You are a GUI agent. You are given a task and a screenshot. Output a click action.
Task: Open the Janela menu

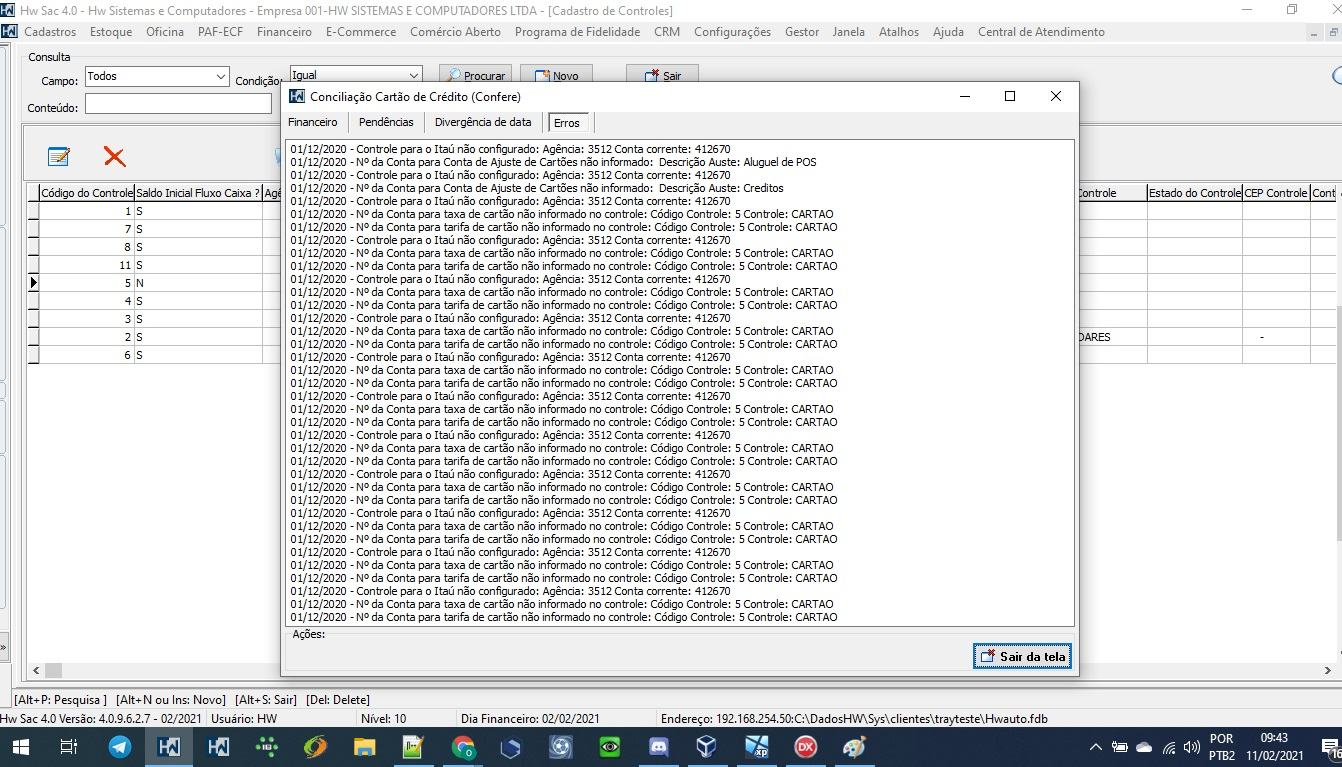pos(849,32)
